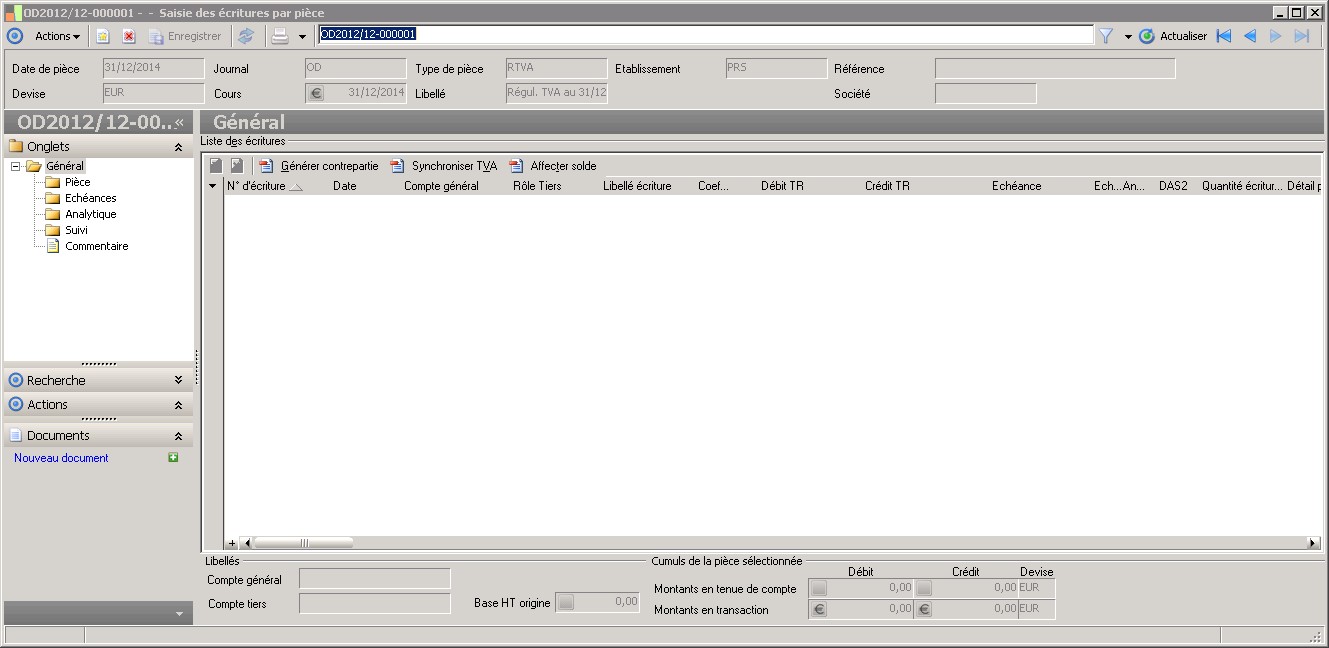The width and height of the screenshot is (1329, 648).
Task: Click the Type de pièce field RTVA
Action: click(557, 68)
